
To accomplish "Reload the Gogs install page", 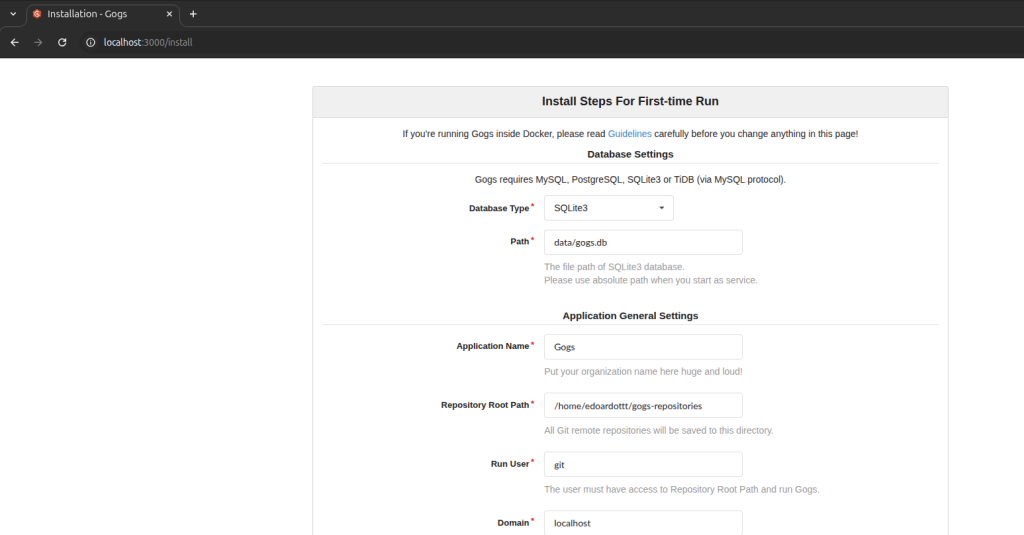I will (x=62, y=42).
